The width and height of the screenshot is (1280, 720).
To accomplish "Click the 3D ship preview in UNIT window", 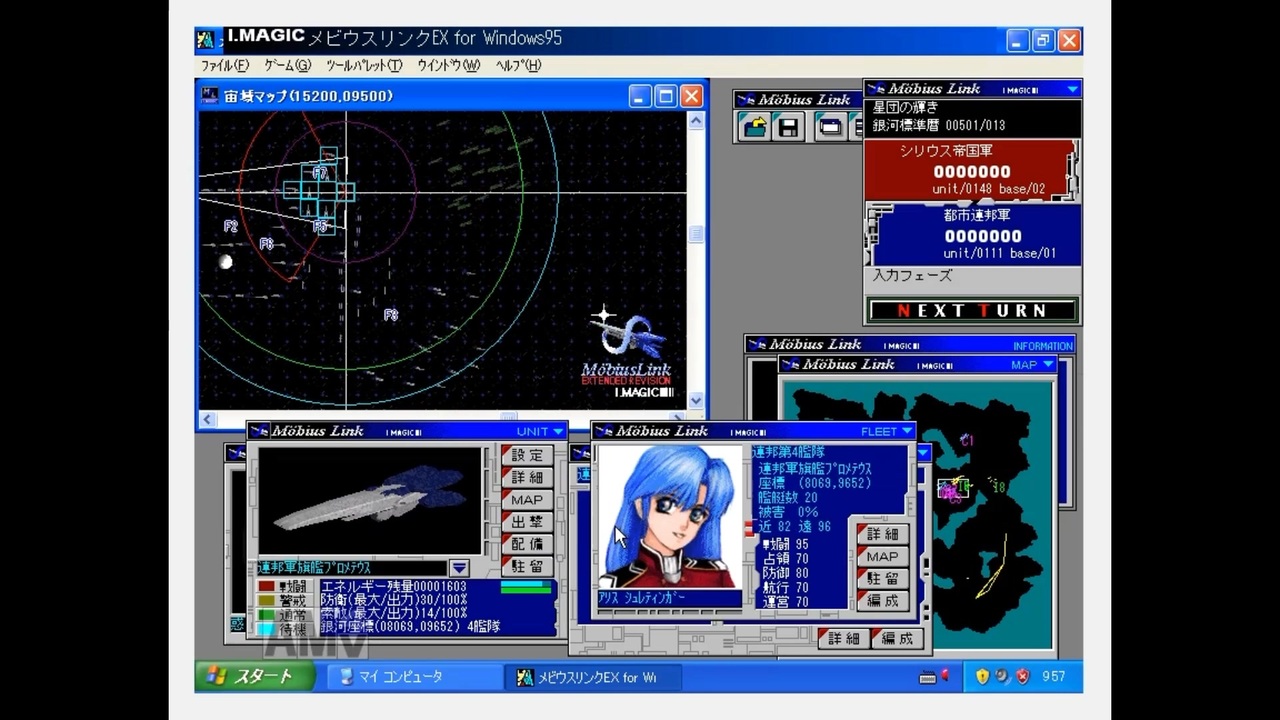I will (x=369, y=500).
